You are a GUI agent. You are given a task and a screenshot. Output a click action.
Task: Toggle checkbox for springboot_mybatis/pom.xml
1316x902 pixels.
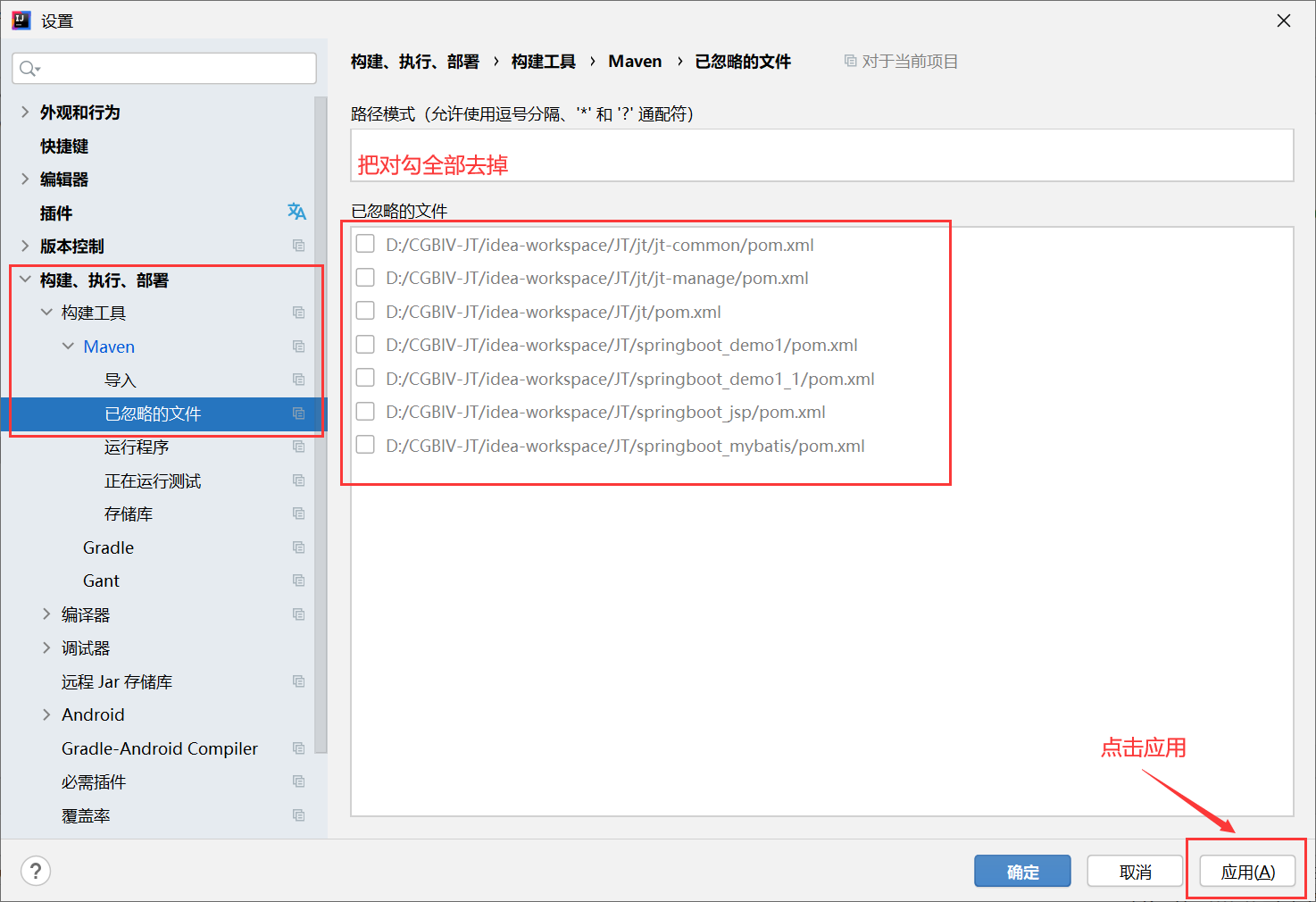point(365,445)
